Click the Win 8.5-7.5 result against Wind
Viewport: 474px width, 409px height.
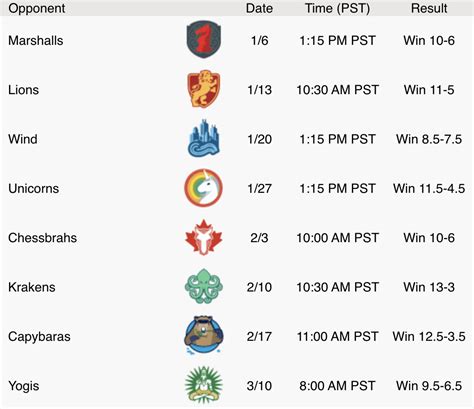429,139
